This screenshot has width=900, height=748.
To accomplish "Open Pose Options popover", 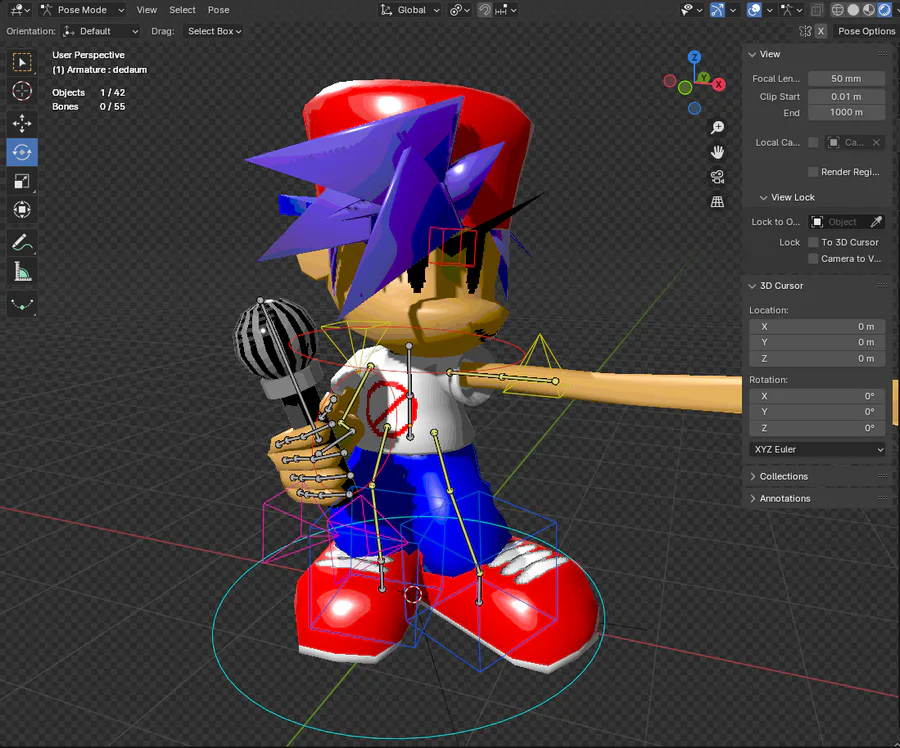I will [x=866, y=31].
